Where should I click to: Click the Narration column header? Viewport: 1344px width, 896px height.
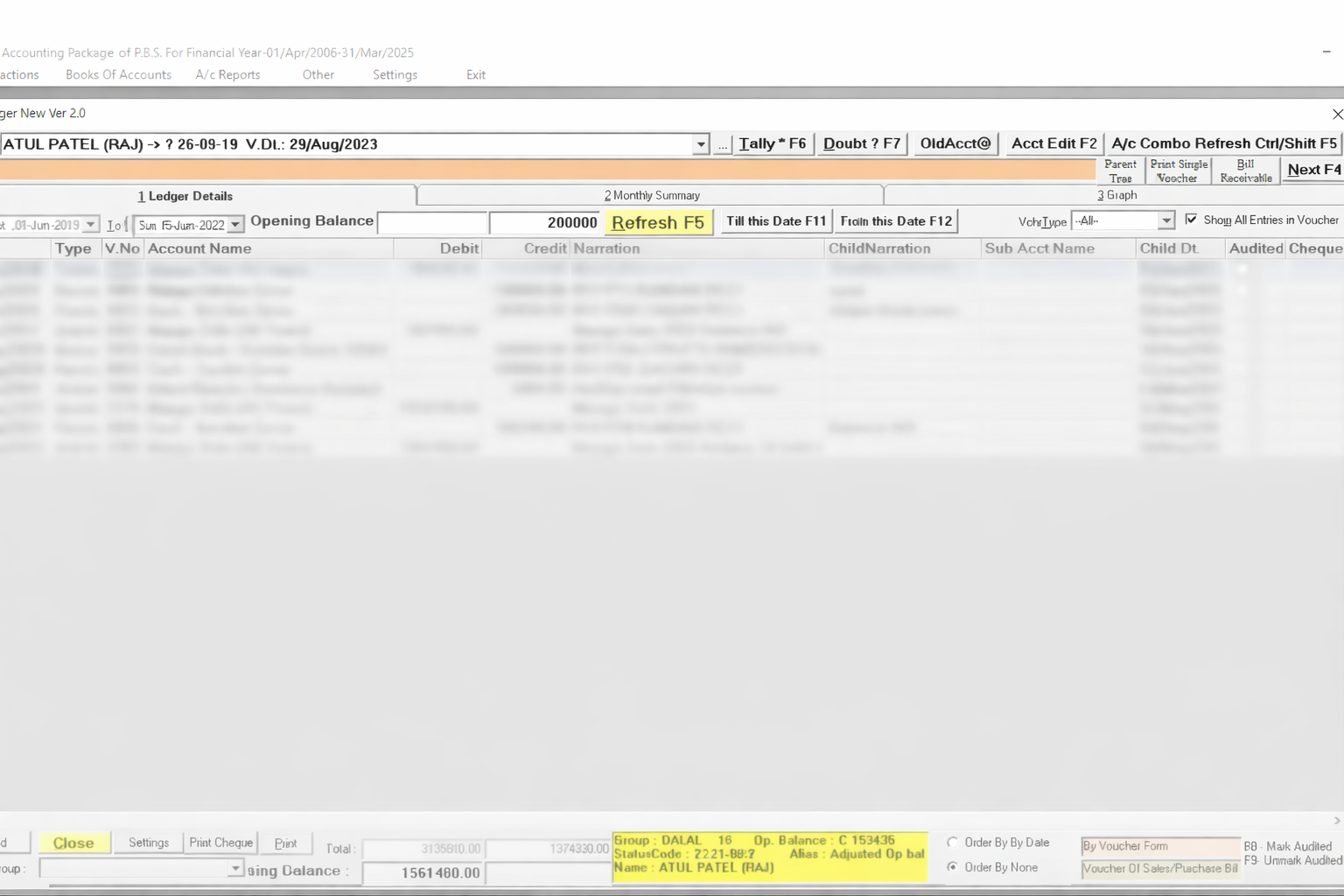[x=697, y=248]
